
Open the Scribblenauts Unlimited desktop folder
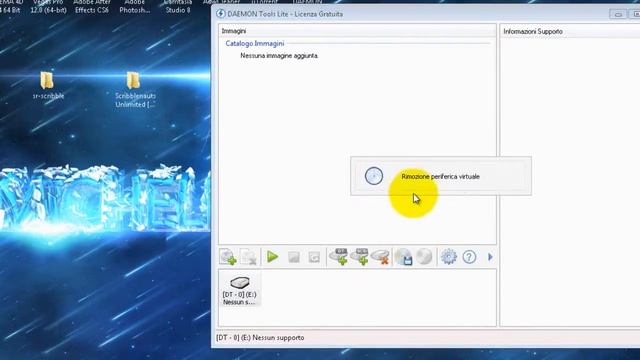tap(135, 89)
